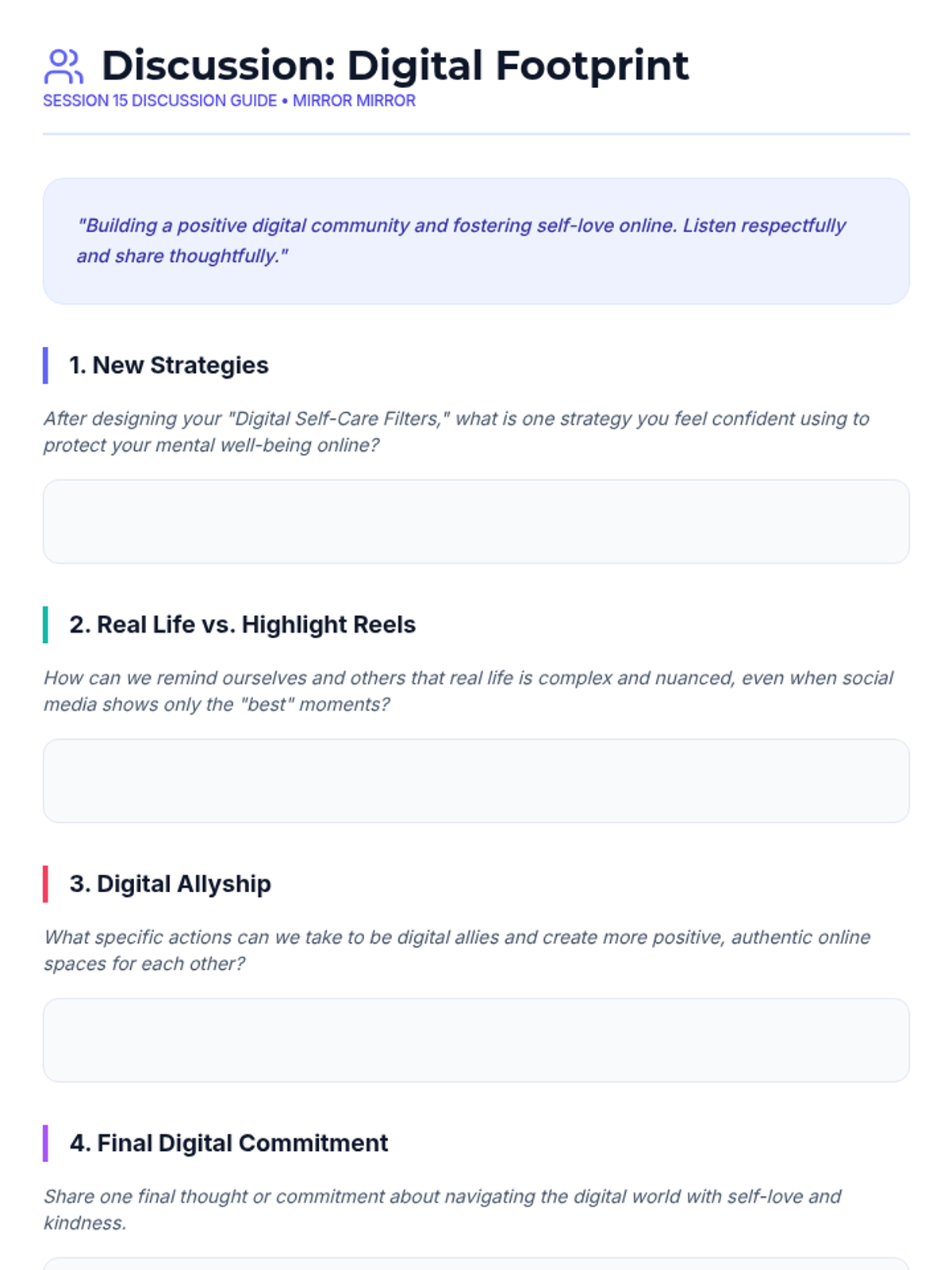Click the purple bar beside Final Digital Commitment
Screen dimensions: 952x1270
click(45, 1143)
